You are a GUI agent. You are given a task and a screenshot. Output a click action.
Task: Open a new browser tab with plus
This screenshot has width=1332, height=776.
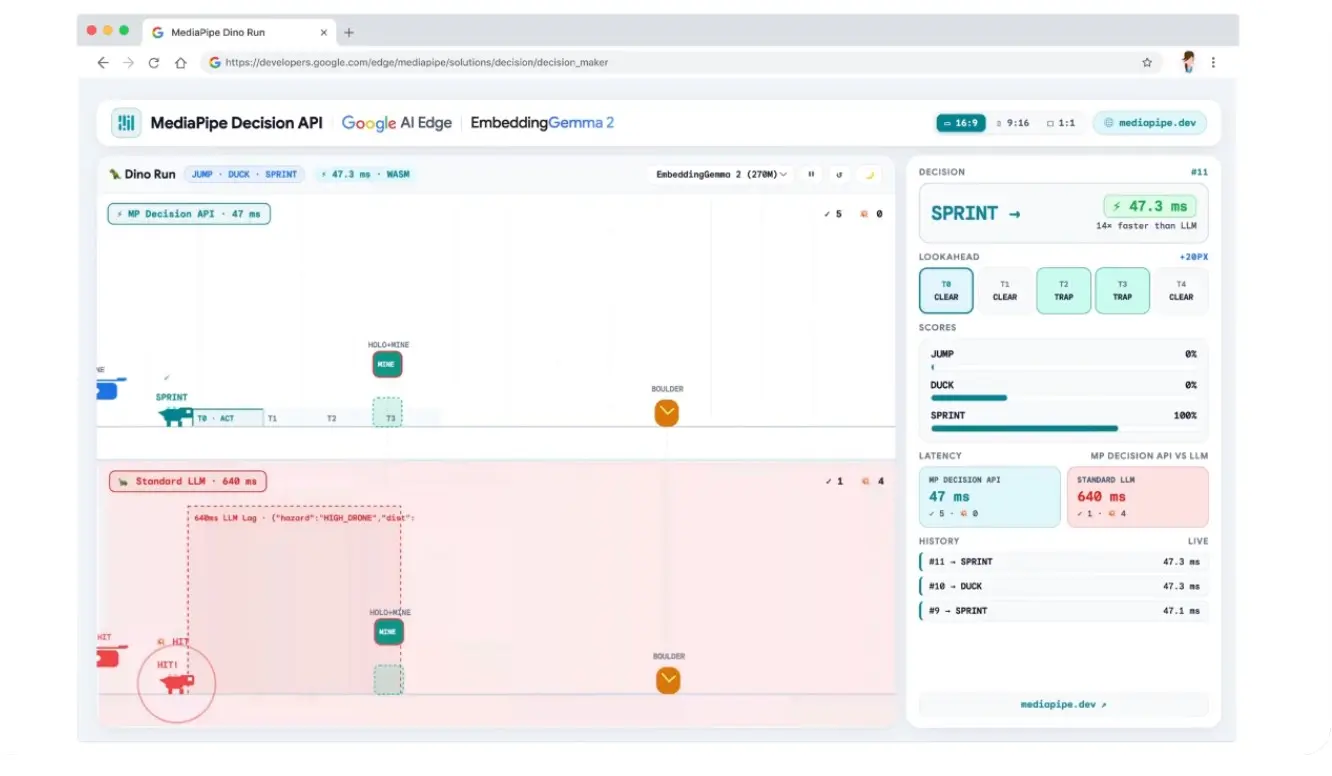pyautogui.click(x=349, y=32)
